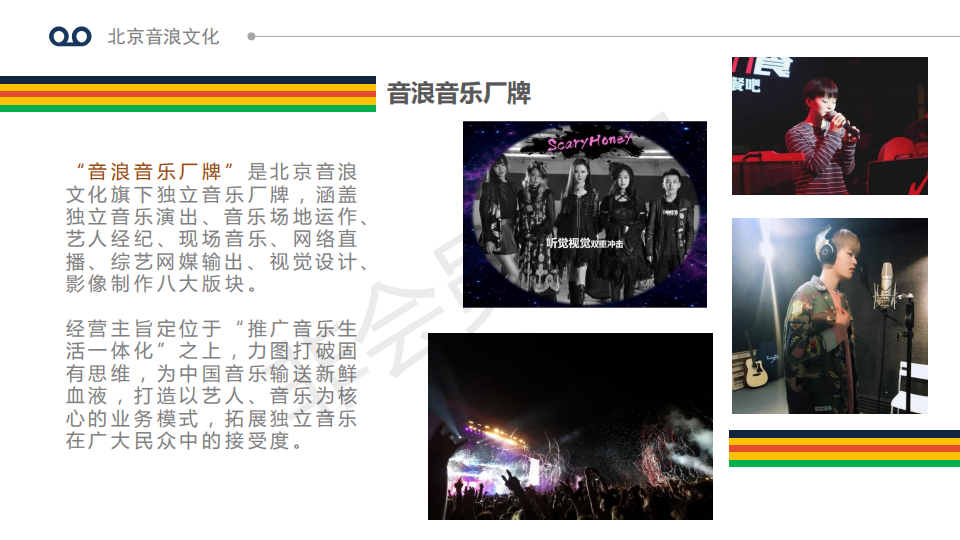Select the studio recording photo with headphones
The height and width of the screenshot is (540, 960).
coord(830,316)
